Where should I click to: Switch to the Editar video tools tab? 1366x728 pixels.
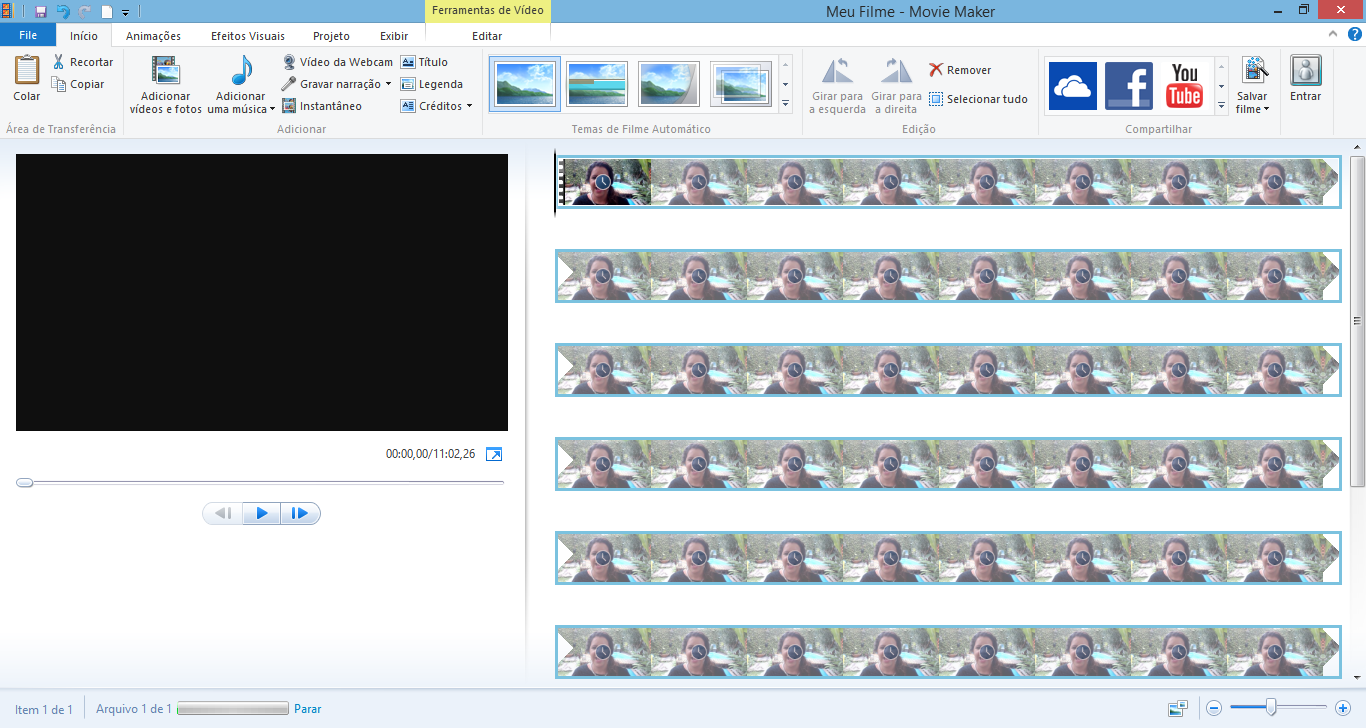[x=487, y=36]
